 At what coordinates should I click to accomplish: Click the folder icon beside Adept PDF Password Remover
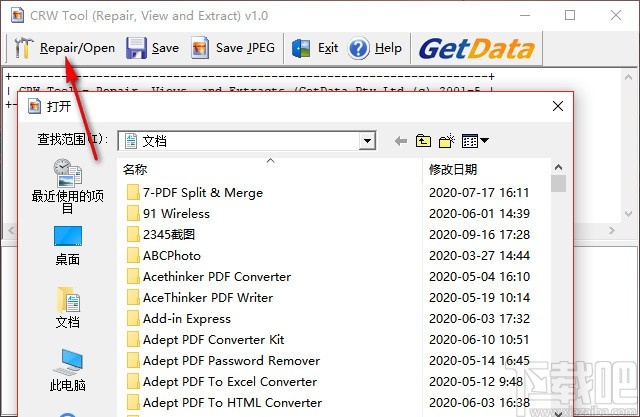133,360
